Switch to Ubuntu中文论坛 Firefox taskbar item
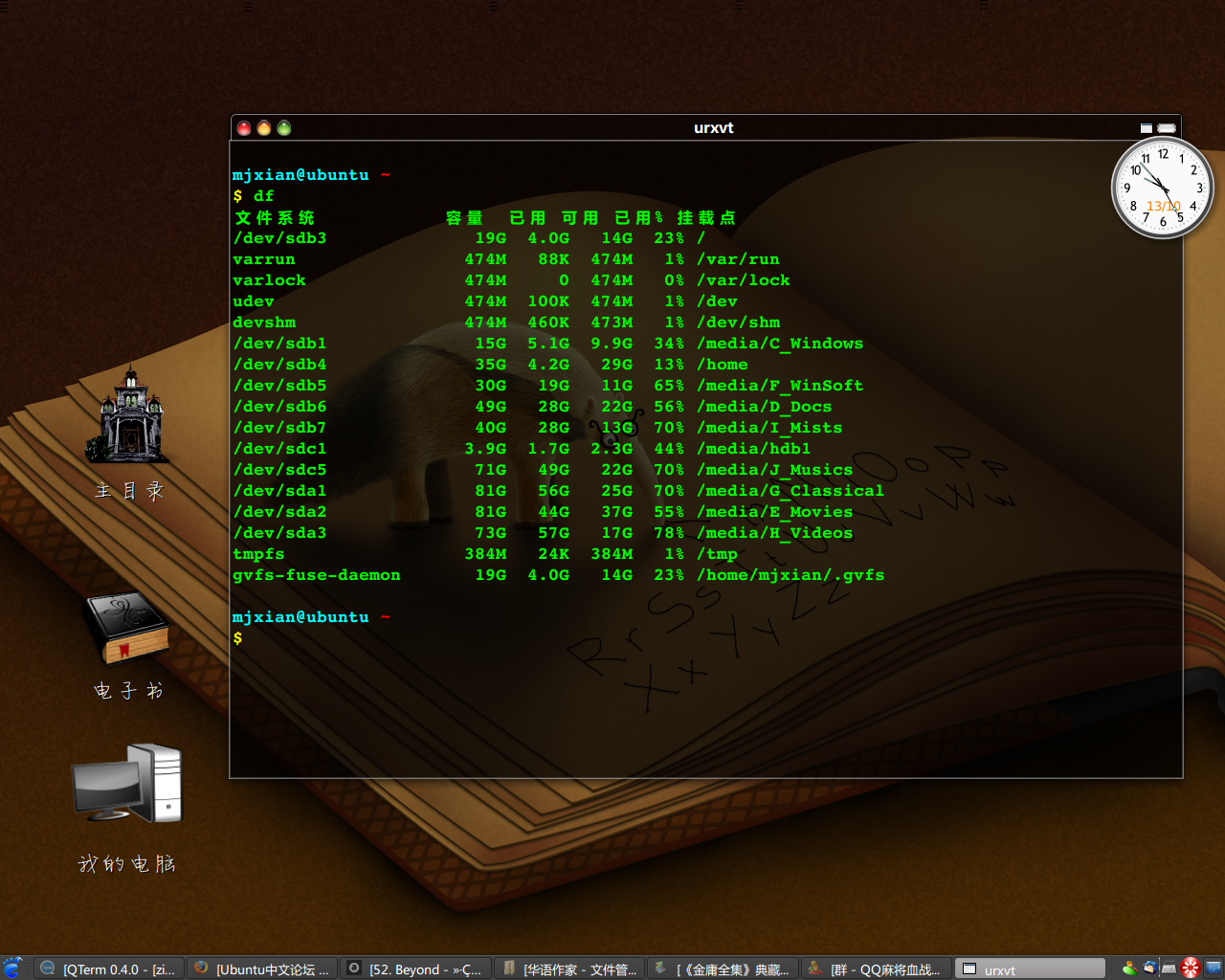This screenshot has width=1225, height=980. point(262,969)
